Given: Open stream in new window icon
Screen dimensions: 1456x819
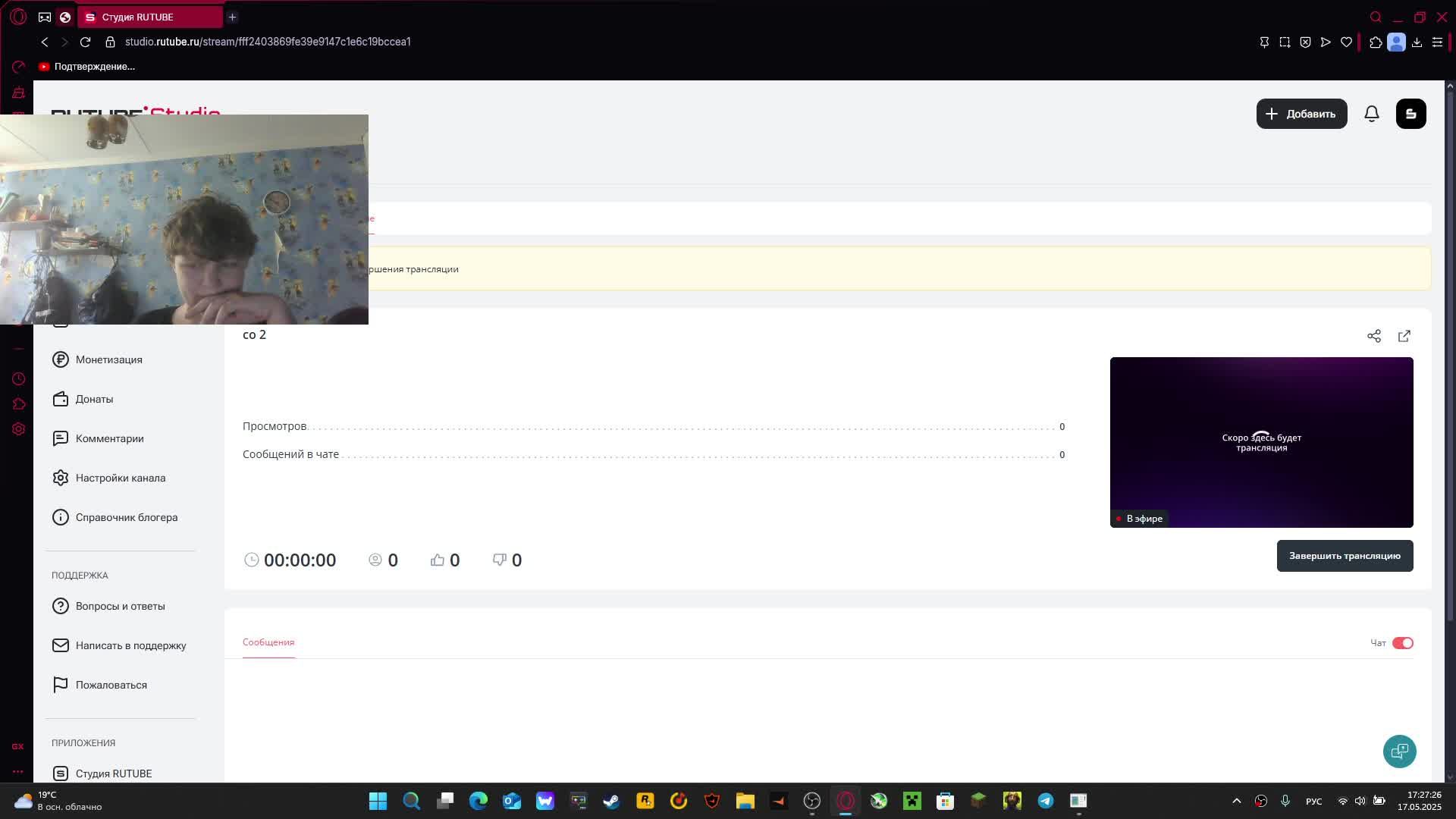Looking at the screenshot, I should pyautogui.click(x=1404, y=336).
